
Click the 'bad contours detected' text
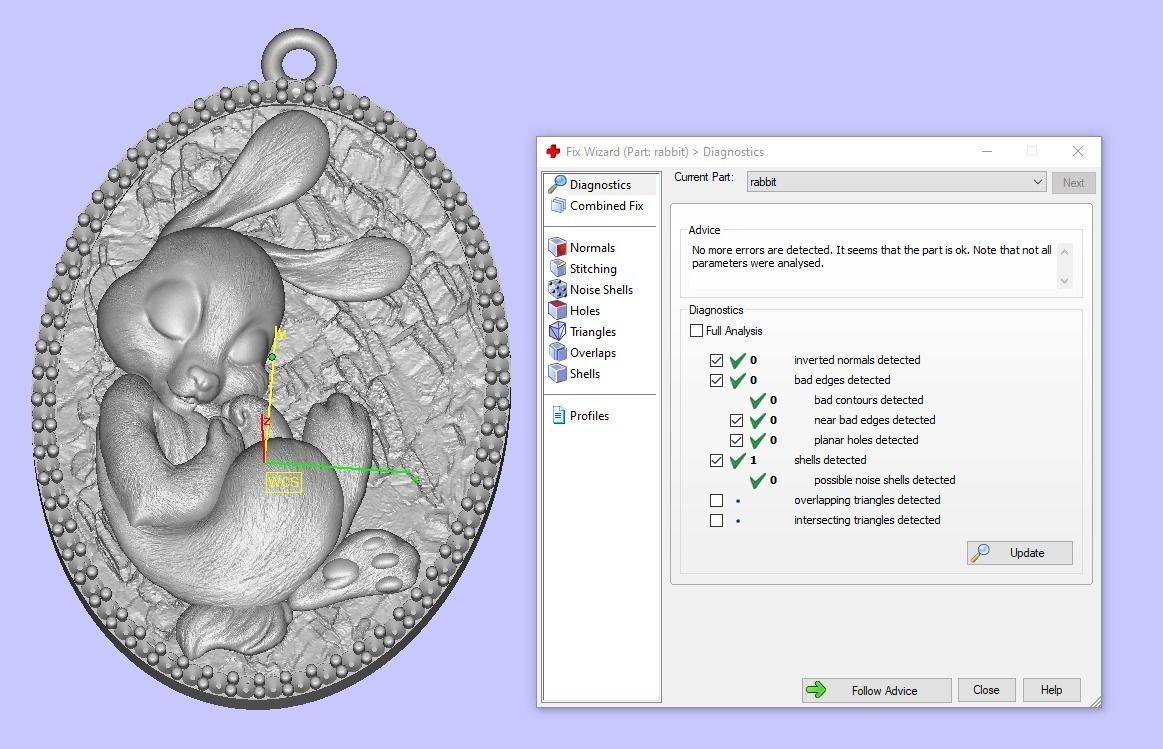869,400
